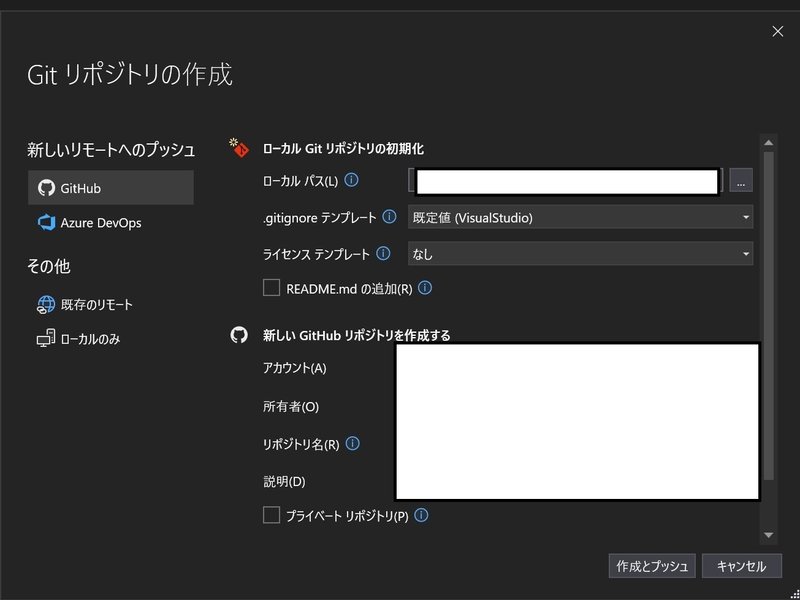
Task: Click the キャンセル button
Action: point(742,566)
